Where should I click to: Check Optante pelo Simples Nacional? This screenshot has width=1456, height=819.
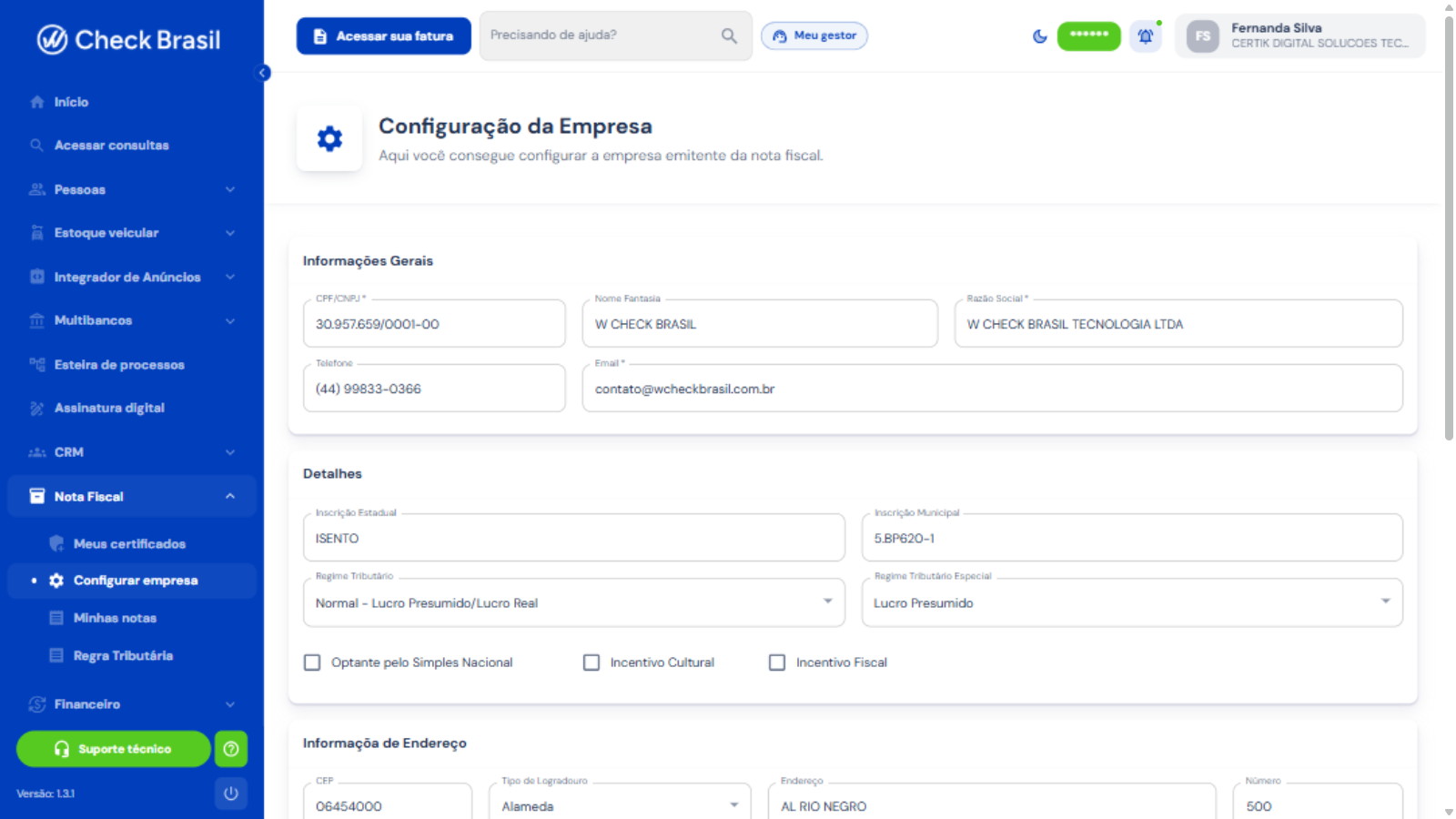[x=312, y=662]
